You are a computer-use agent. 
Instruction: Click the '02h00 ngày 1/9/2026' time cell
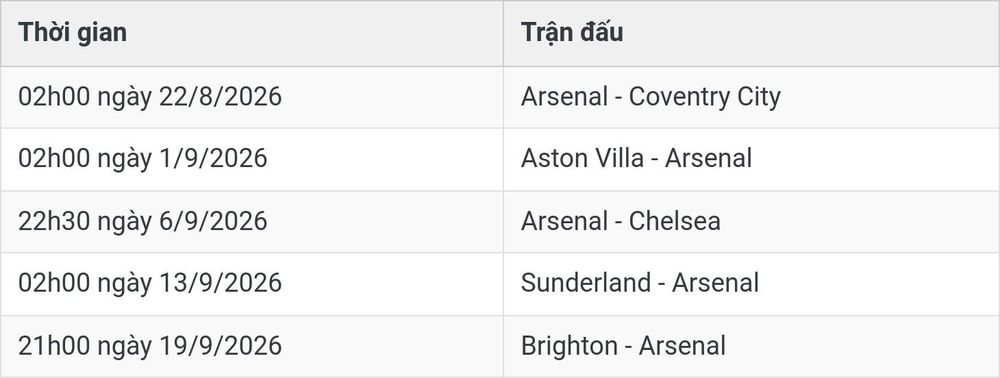tap(252, 159)
